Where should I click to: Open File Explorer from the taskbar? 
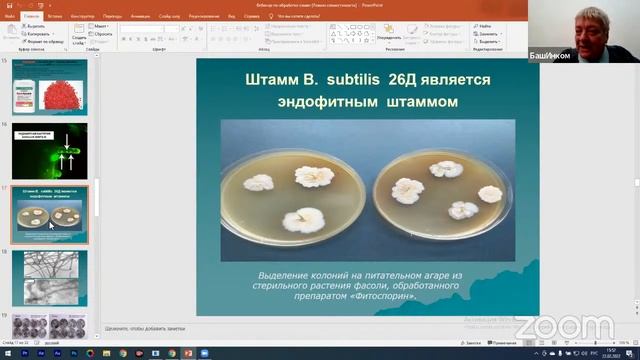[107, 353]
